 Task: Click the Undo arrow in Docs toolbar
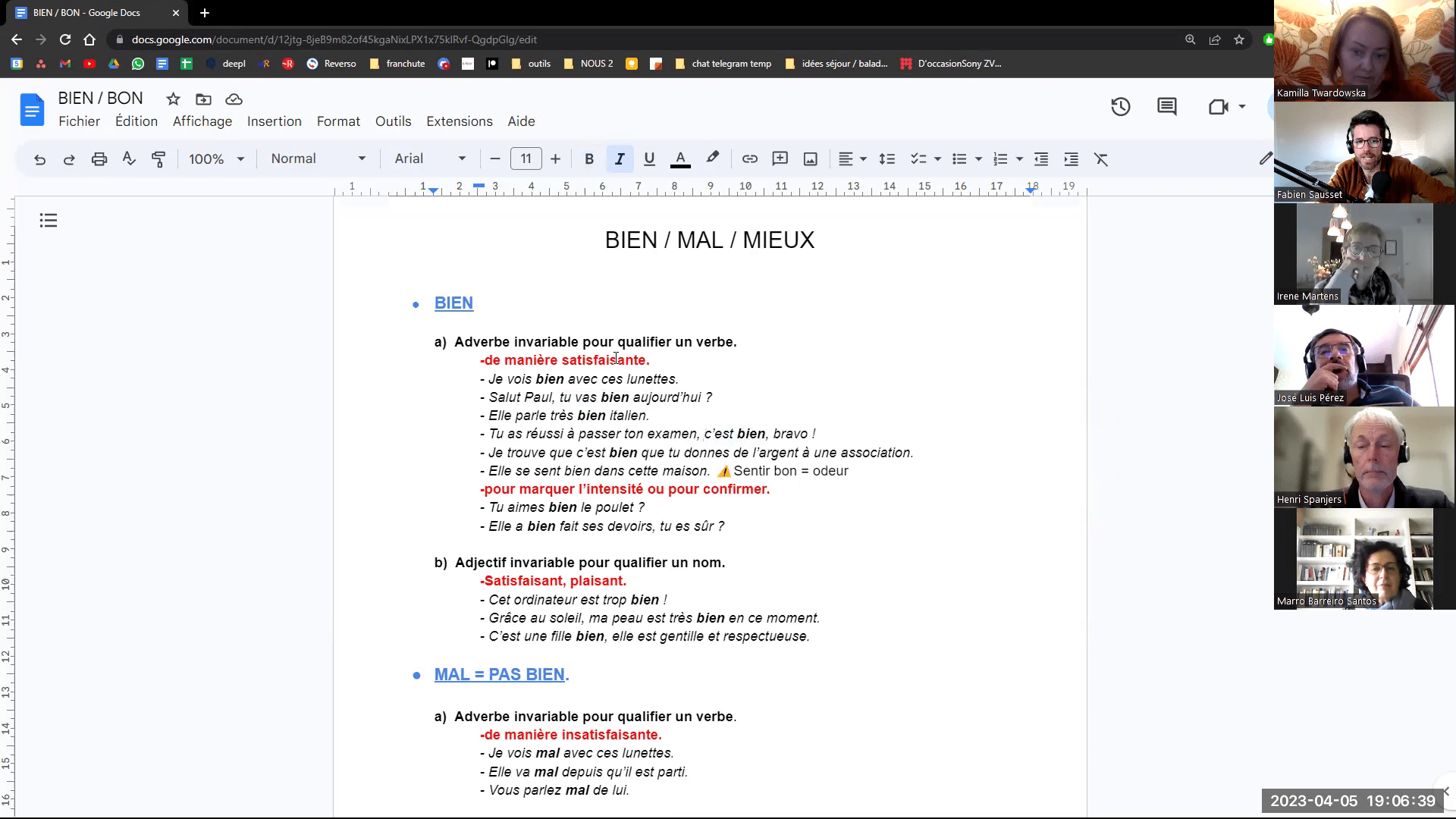point(39,159)
